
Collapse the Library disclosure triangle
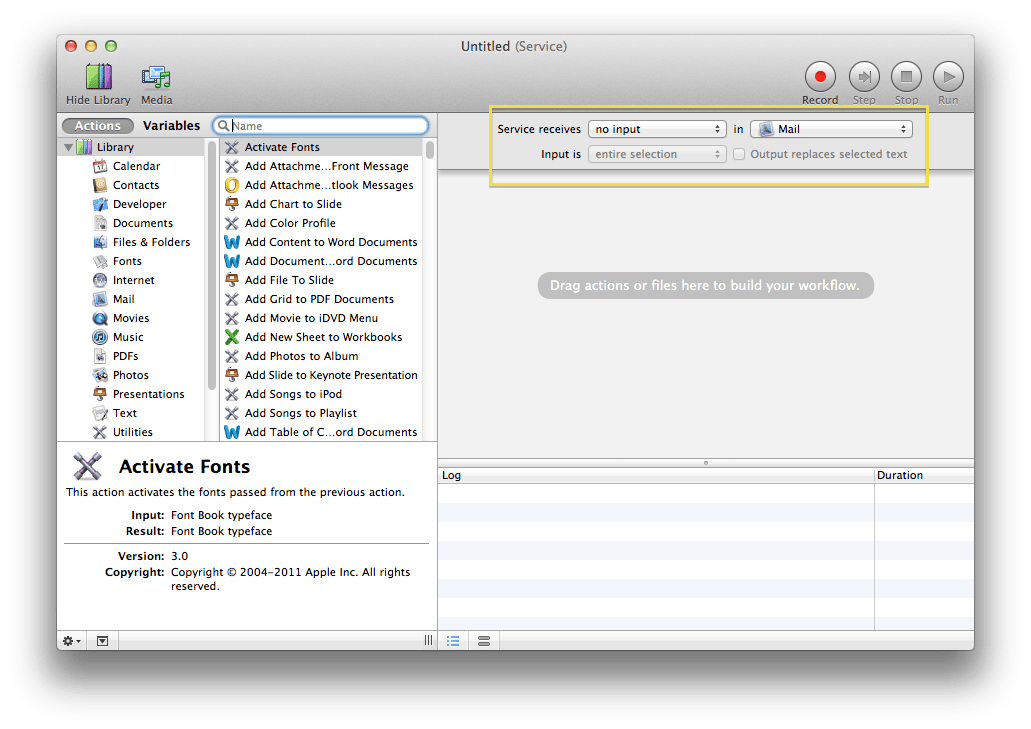[68, 147]
